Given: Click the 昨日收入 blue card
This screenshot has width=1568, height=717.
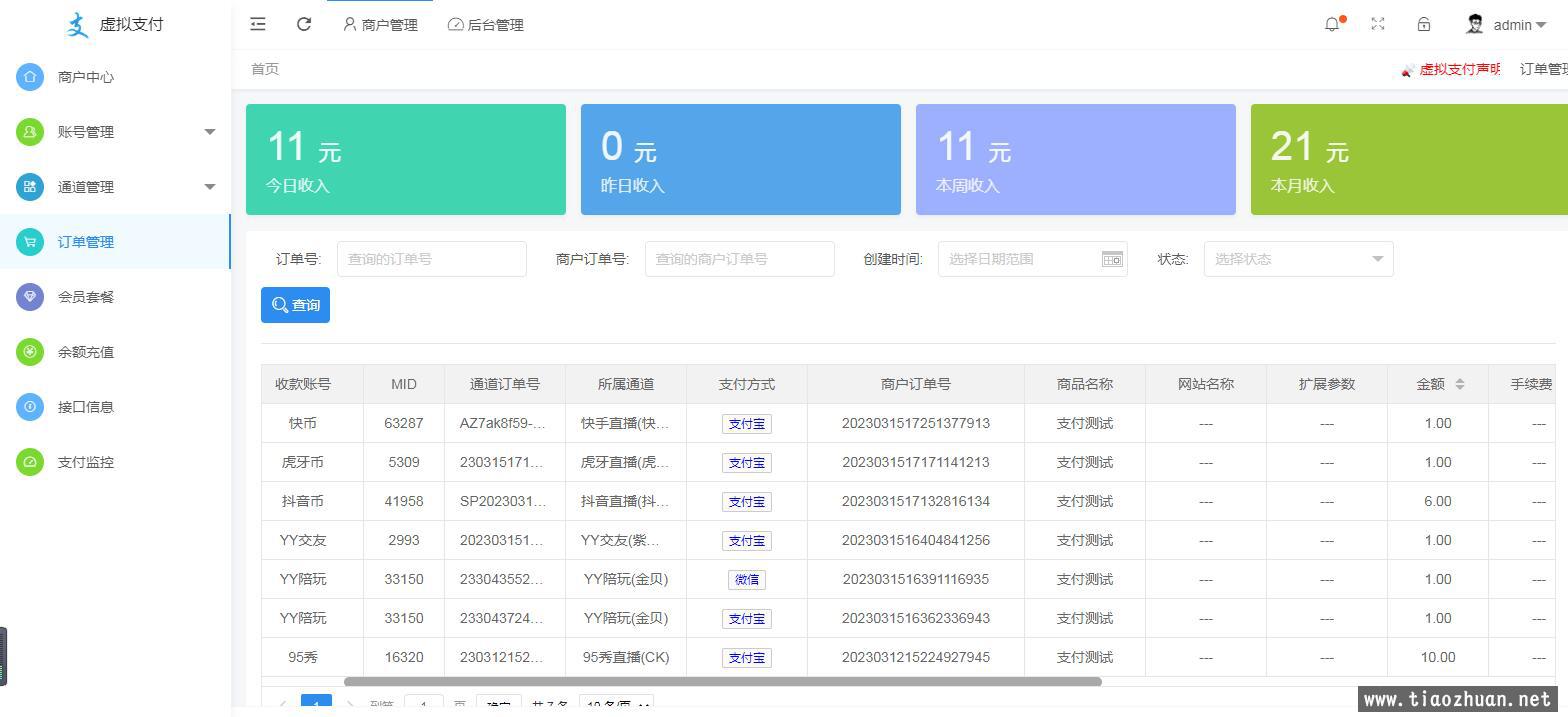Looking at the screenshot, I should pyautogui.click(x=741, y=159).
